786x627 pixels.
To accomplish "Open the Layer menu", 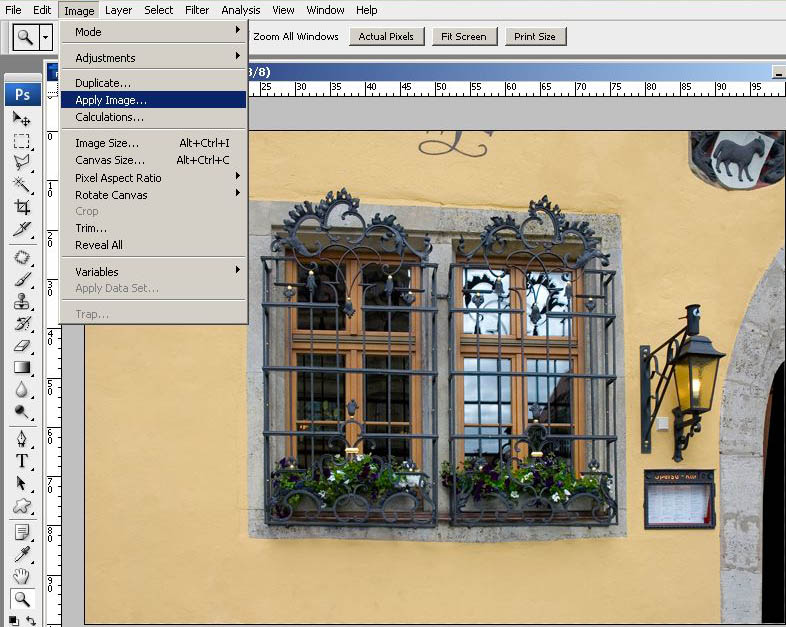I will [x=118, y=10].
